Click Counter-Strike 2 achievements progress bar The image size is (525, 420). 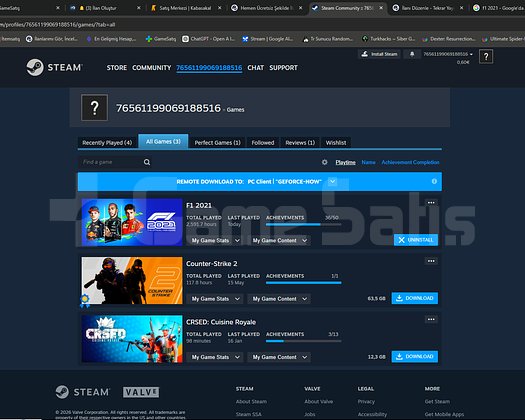point(303,283)
